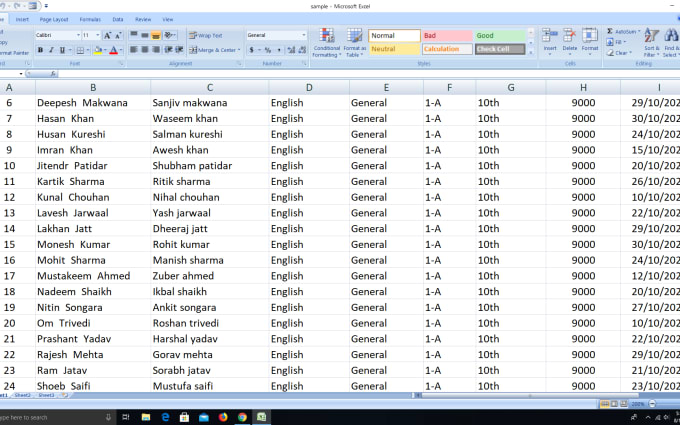Image resolution: width=680 pixels, height=425 pixels.
Task: Apply Middle Align to cell
Action: [145, 35]
